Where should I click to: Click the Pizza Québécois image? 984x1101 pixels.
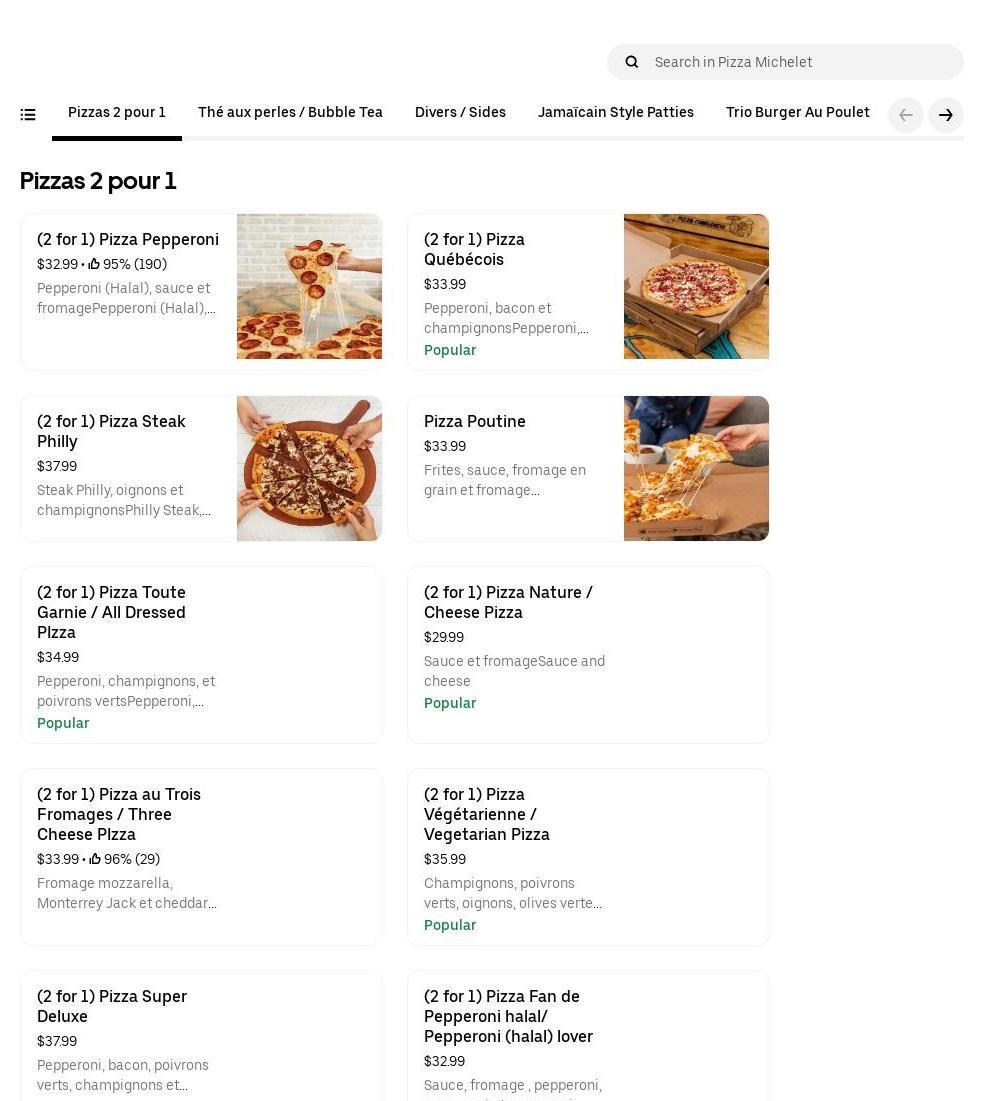click(x=696, y=286)
